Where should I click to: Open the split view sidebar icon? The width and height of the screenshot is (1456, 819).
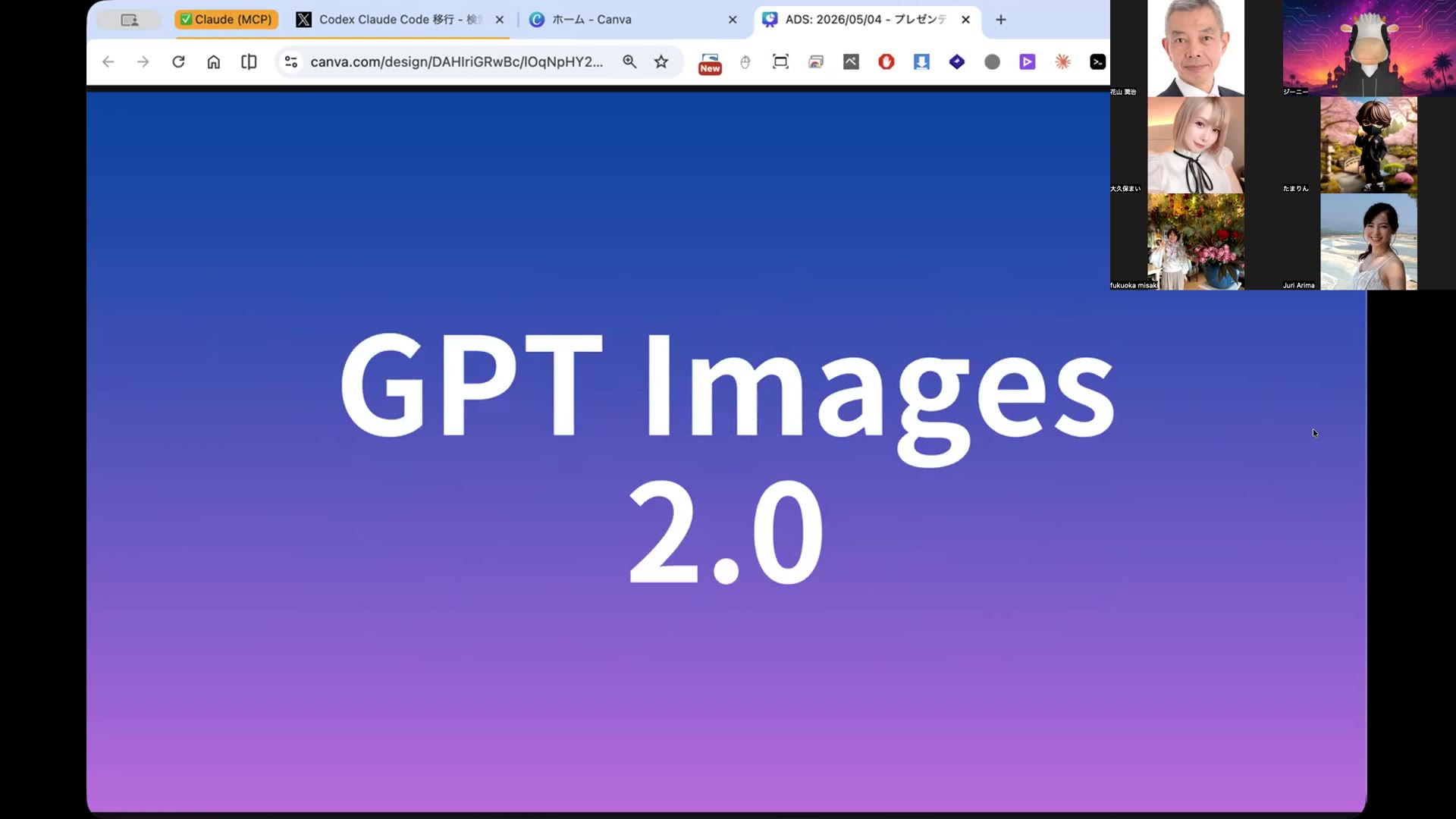249,62
